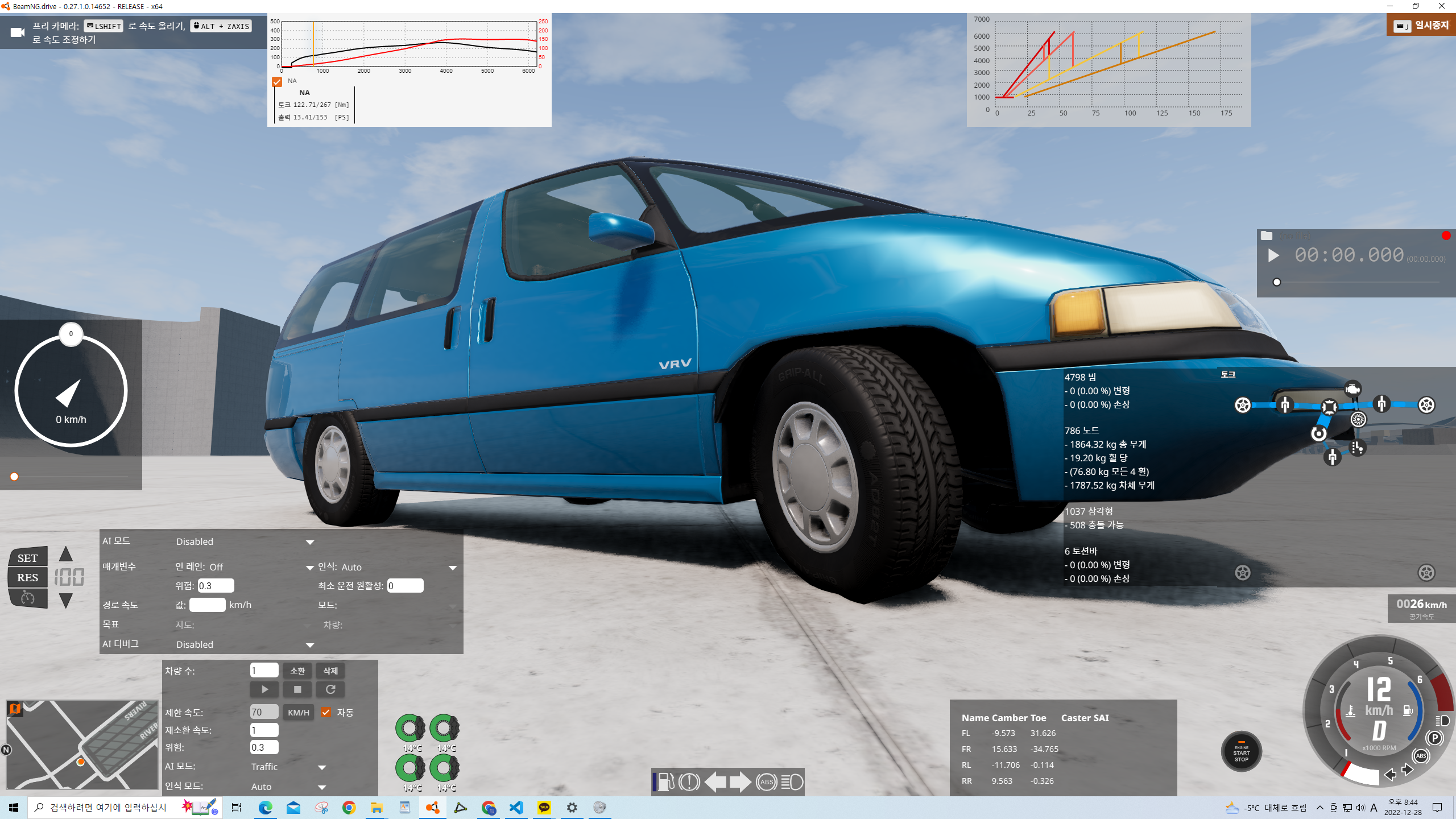1456x819 pixels.
Task: Click the 최소 운전 원활성 input field
Action: point(405,585)
